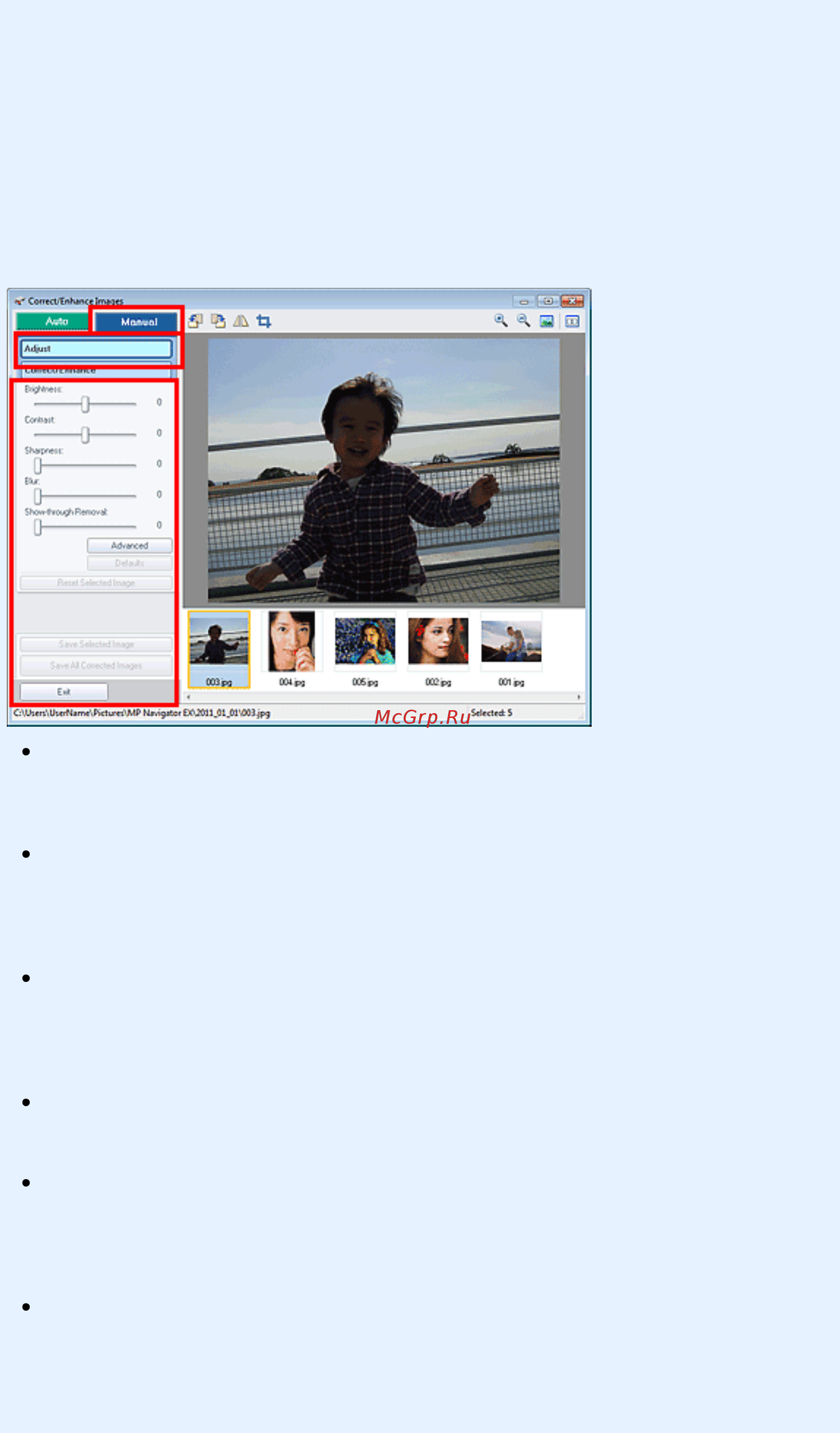Click Save Selected Image button
The height and width of the screenshot is (1433, 840).
point(96,644)
